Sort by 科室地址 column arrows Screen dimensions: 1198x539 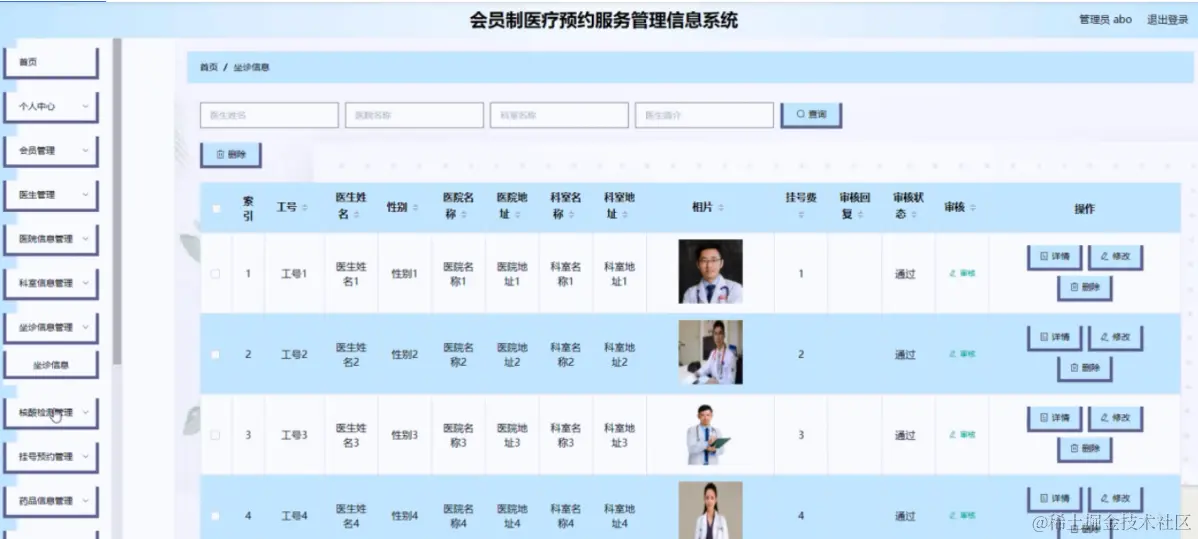pos(627,216)
